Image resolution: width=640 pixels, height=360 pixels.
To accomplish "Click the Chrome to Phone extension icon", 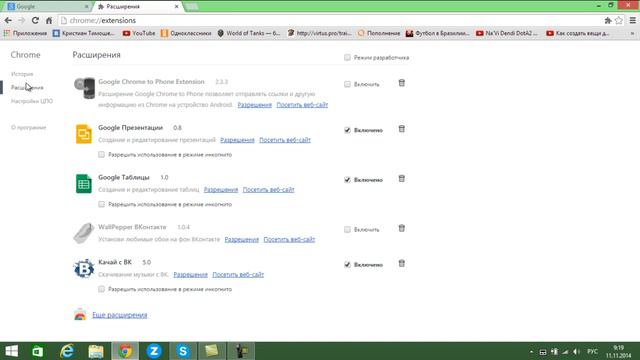I will pos(84,88).
